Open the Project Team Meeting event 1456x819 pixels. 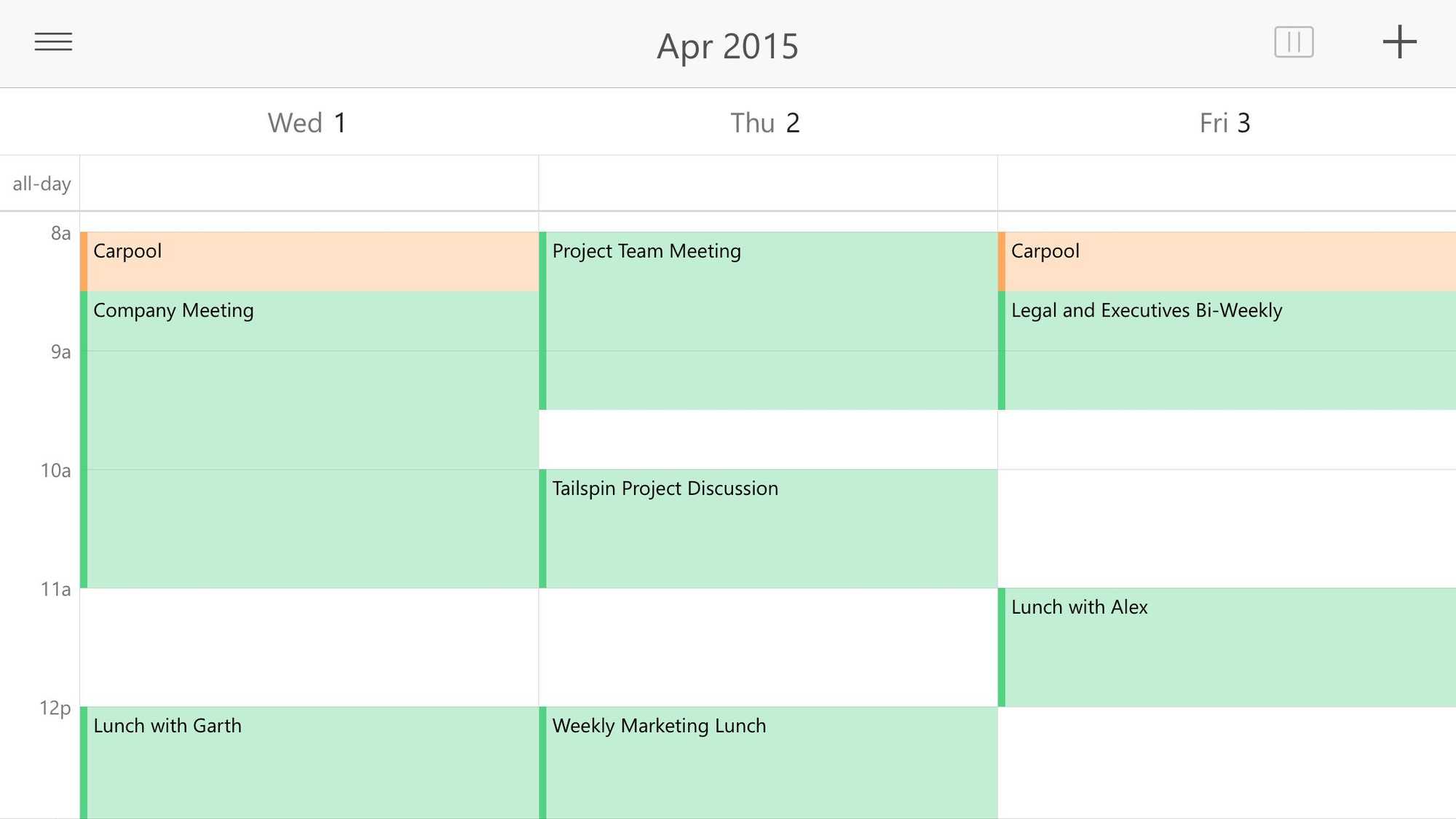pos(768,321)
